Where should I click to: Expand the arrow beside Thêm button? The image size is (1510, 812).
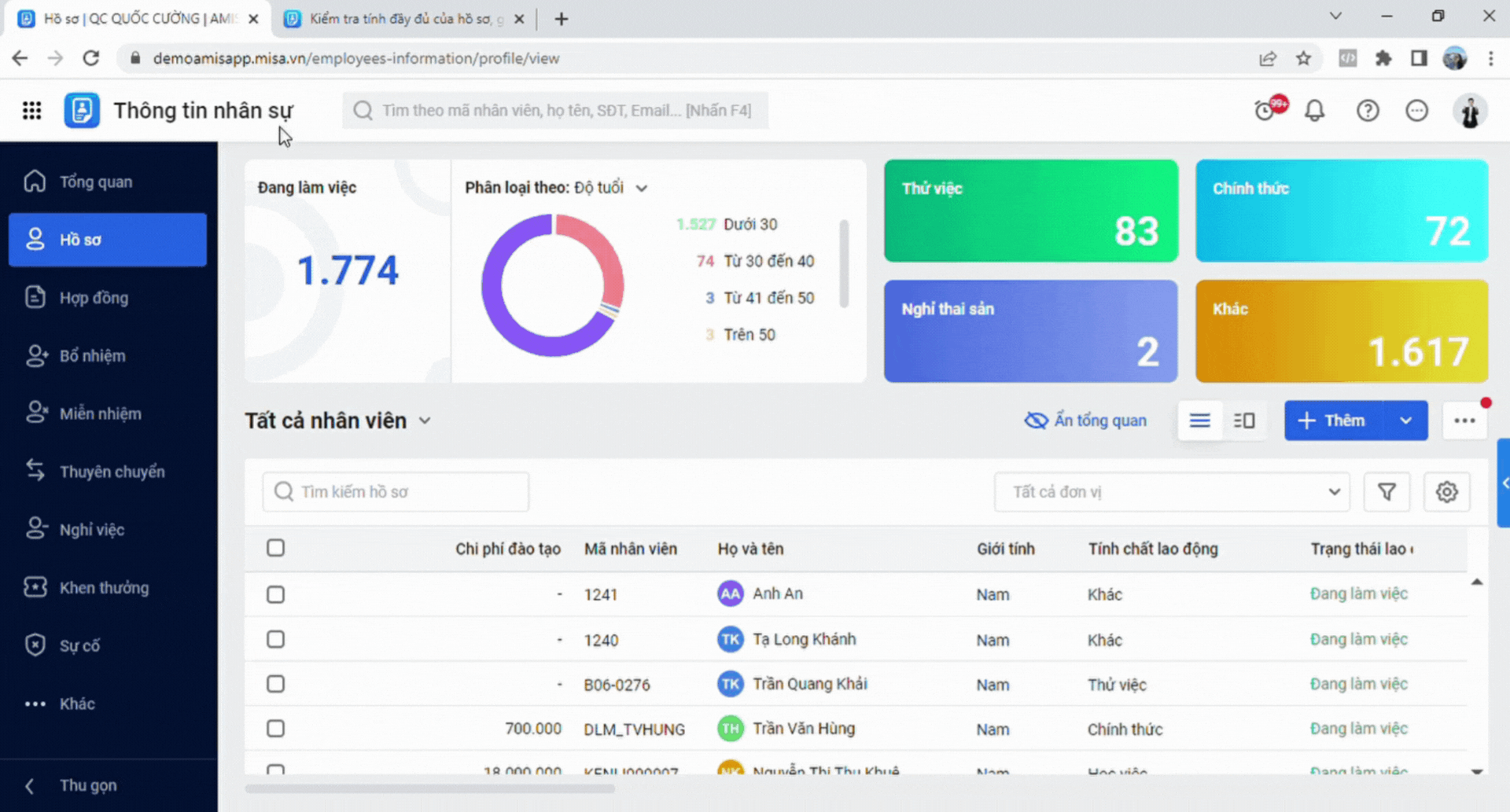point(1405,421)
